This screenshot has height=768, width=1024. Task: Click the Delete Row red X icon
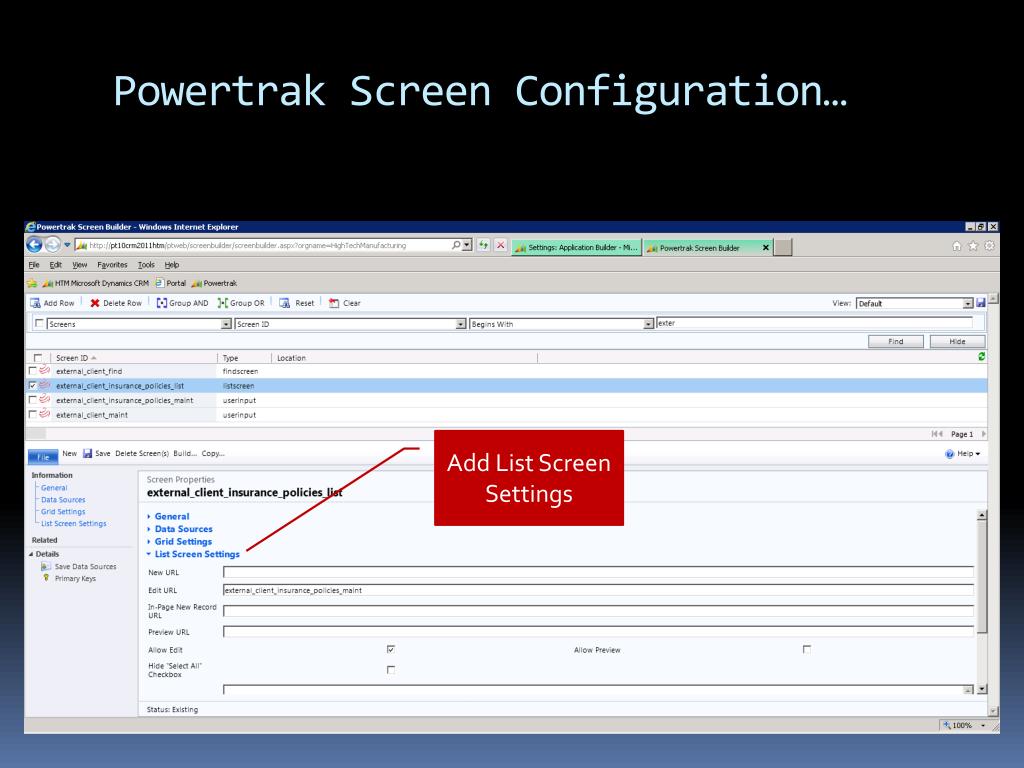click(x=95, y=303)
